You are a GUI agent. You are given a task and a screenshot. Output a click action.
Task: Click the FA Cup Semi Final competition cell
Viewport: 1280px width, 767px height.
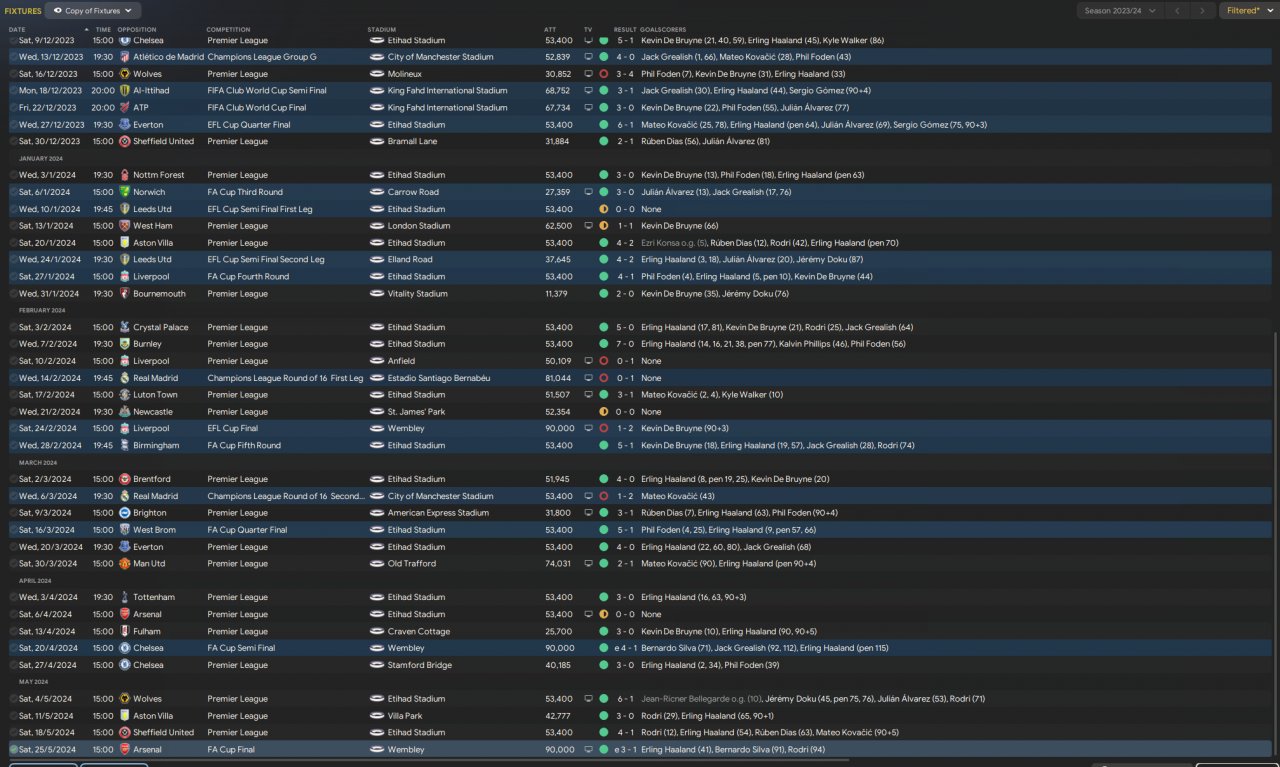tap(241, 648)
